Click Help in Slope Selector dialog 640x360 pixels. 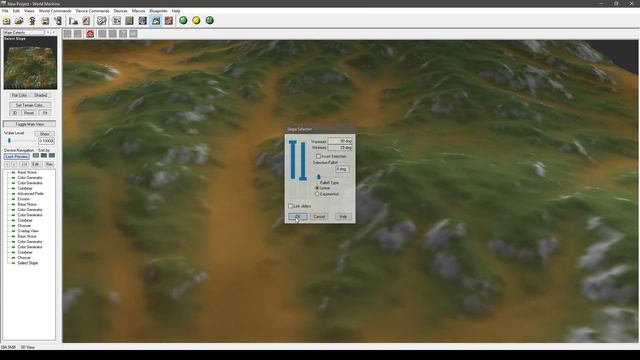343,217
